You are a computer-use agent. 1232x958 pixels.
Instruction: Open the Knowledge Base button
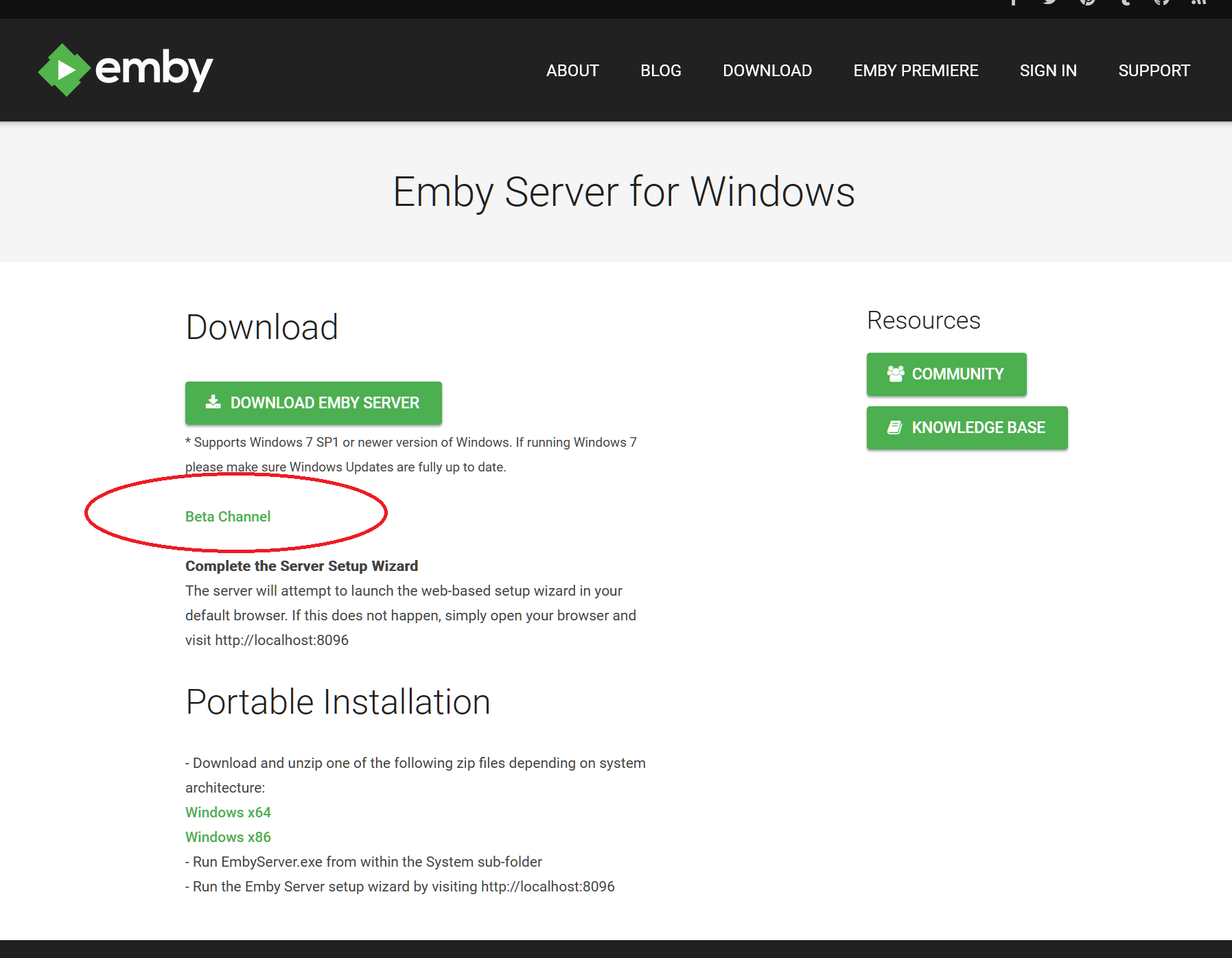(967, 428)
